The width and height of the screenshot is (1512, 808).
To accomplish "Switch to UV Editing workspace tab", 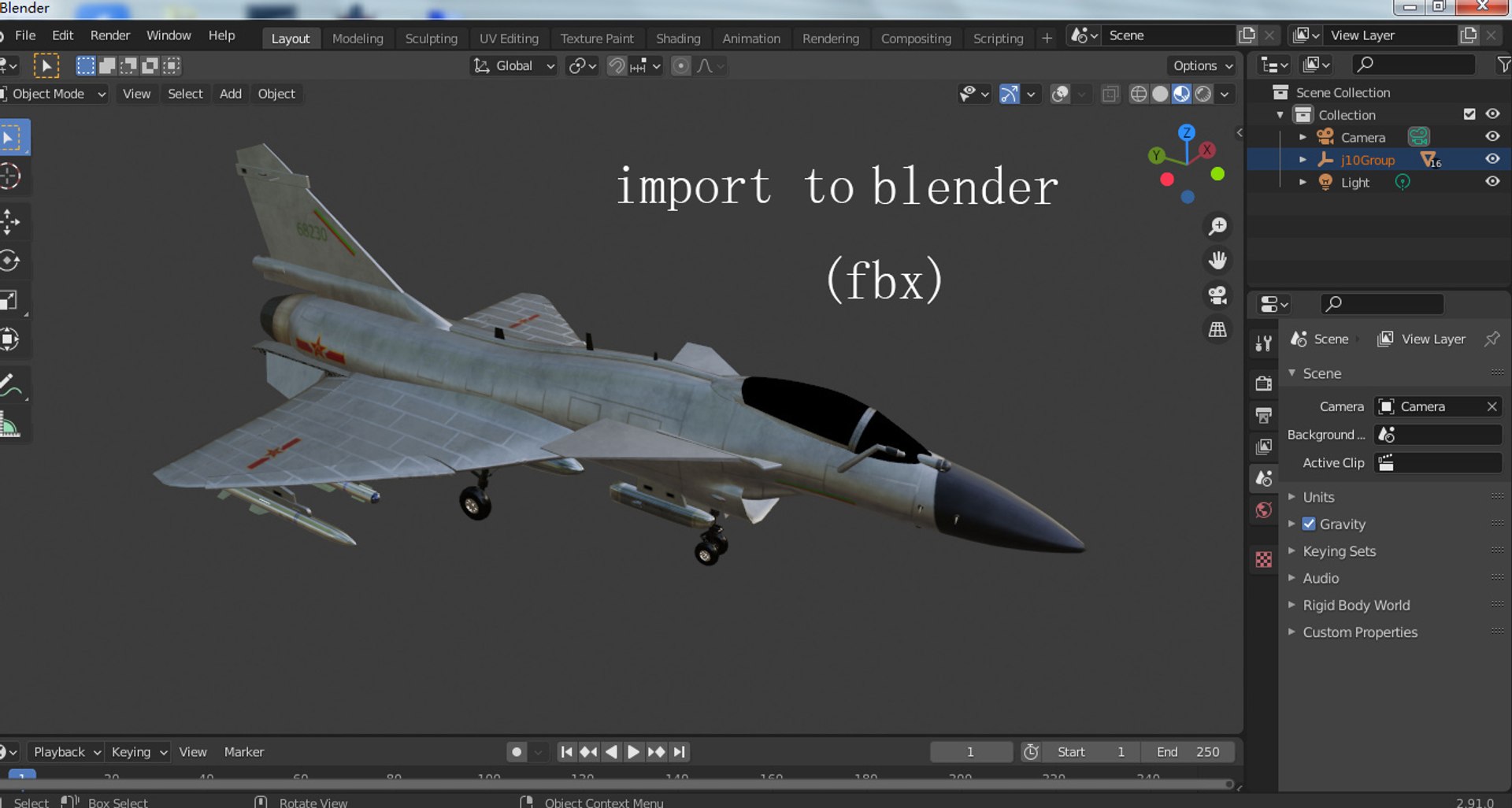I will (509, 39).
